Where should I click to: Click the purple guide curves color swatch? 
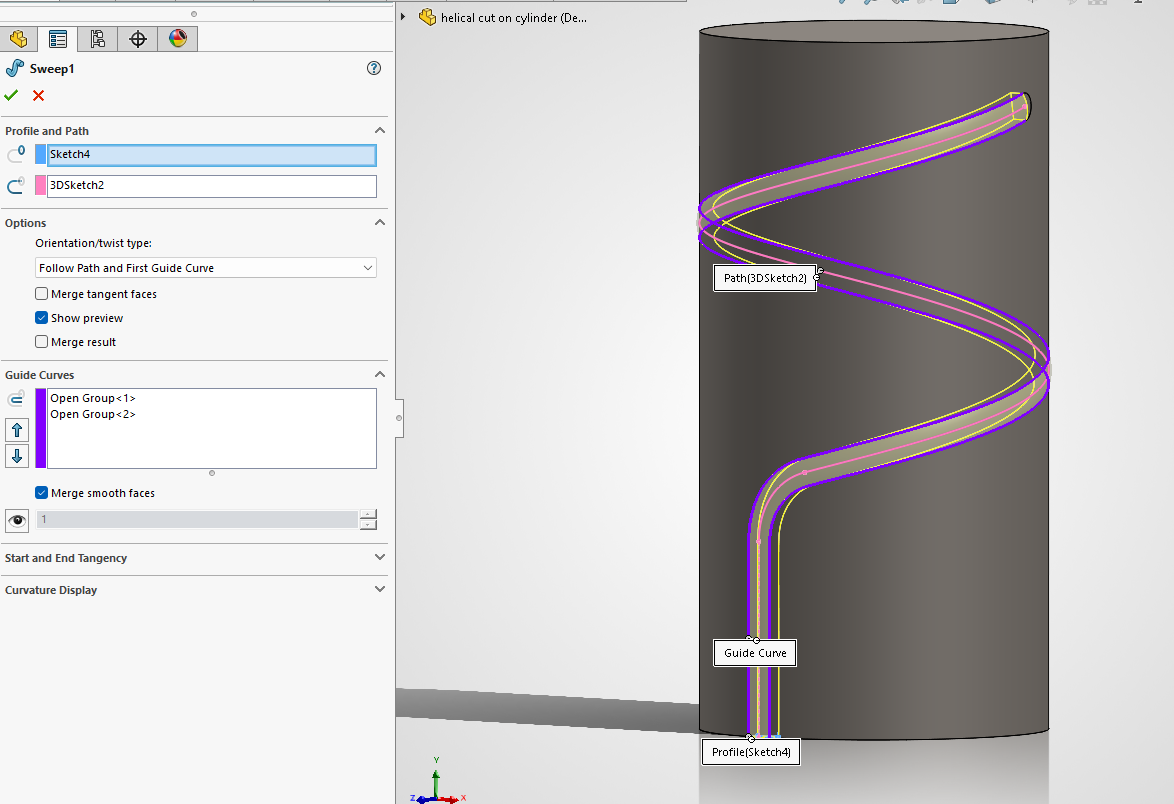[40, 429]
